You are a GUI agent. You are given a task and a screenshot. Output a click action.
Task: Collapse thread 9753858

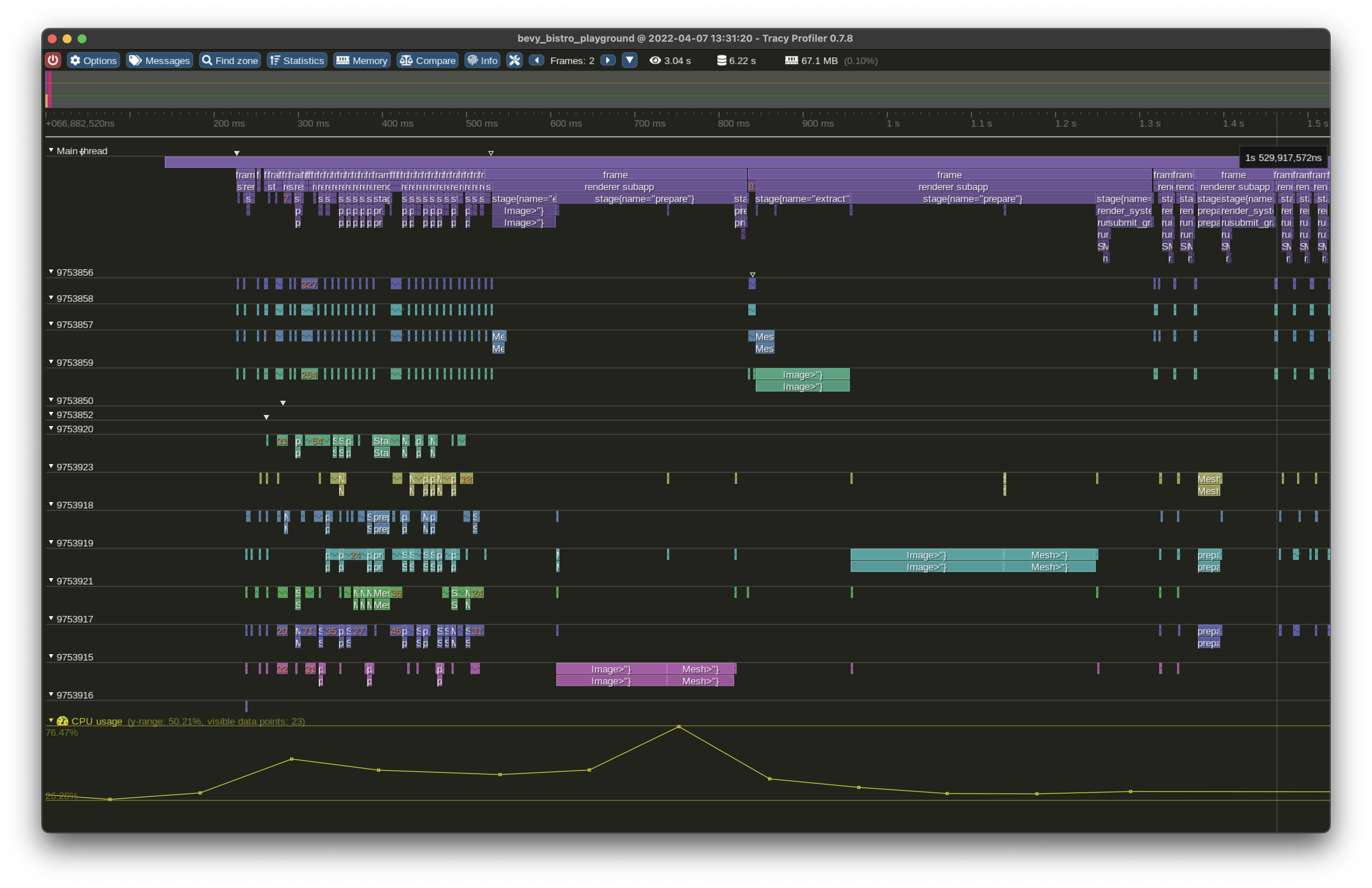[x=51, y=298]
